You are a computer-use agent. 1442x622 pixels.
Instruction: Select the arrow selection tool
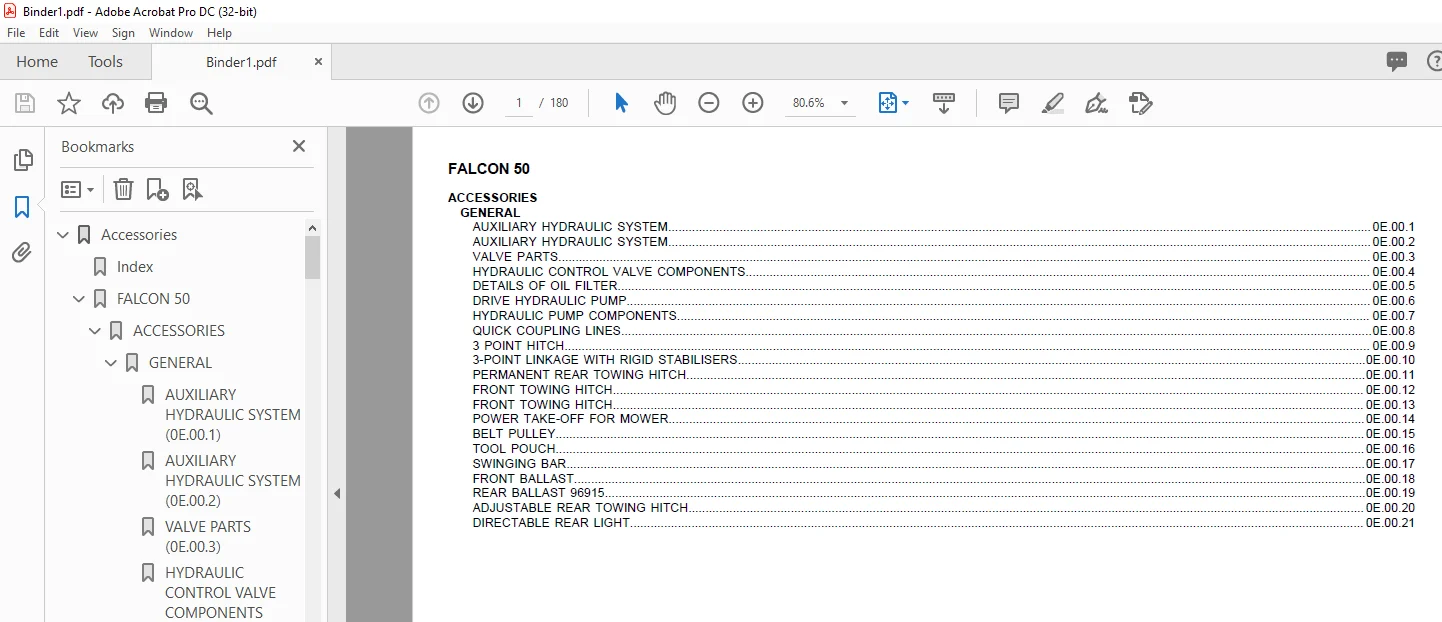click(621, 103)
